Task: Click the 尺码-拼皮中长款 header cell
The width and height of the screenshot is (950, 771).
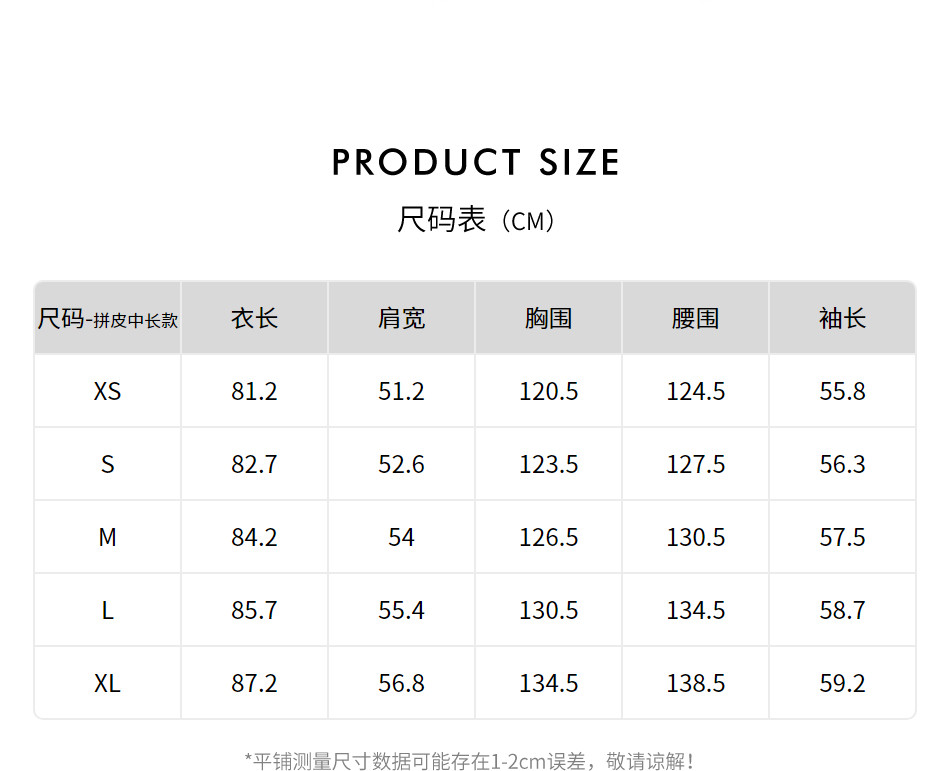Action: tap(108, 319)
